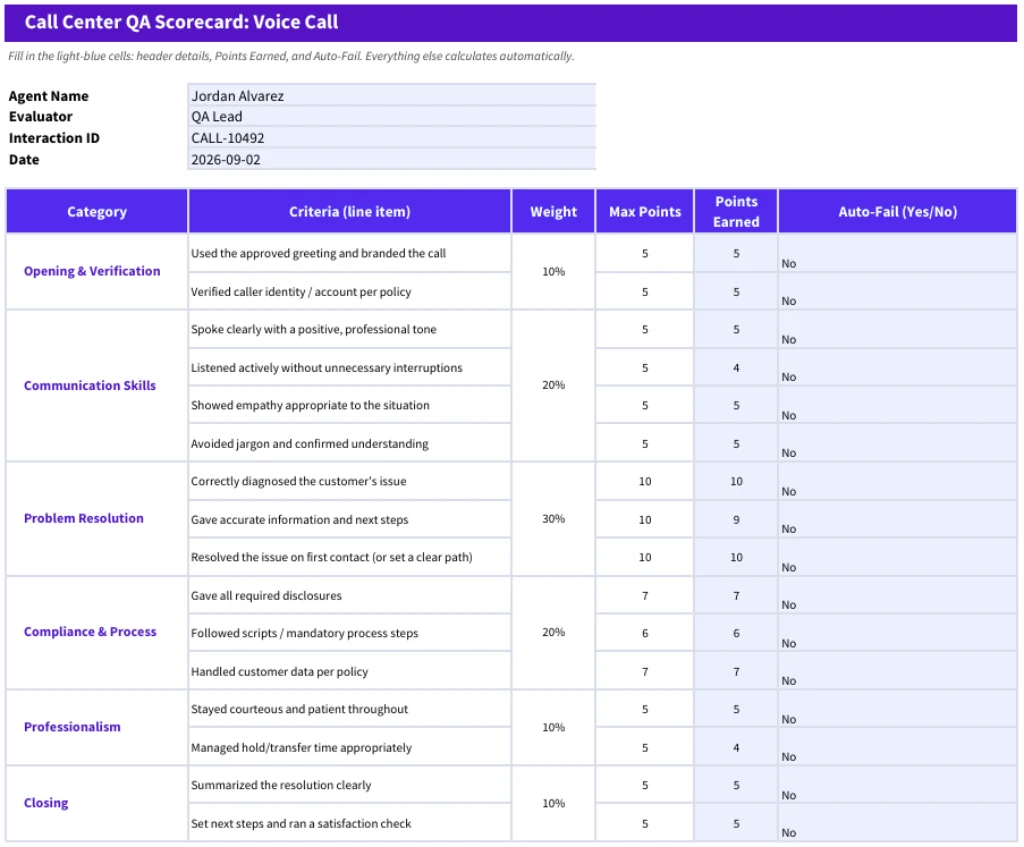Open Auto-Fail cell for Resolved the issue row
Image resolution: width=1024 pixels, height=847 pixels.
pyautogui.click(x=897, y=557)
